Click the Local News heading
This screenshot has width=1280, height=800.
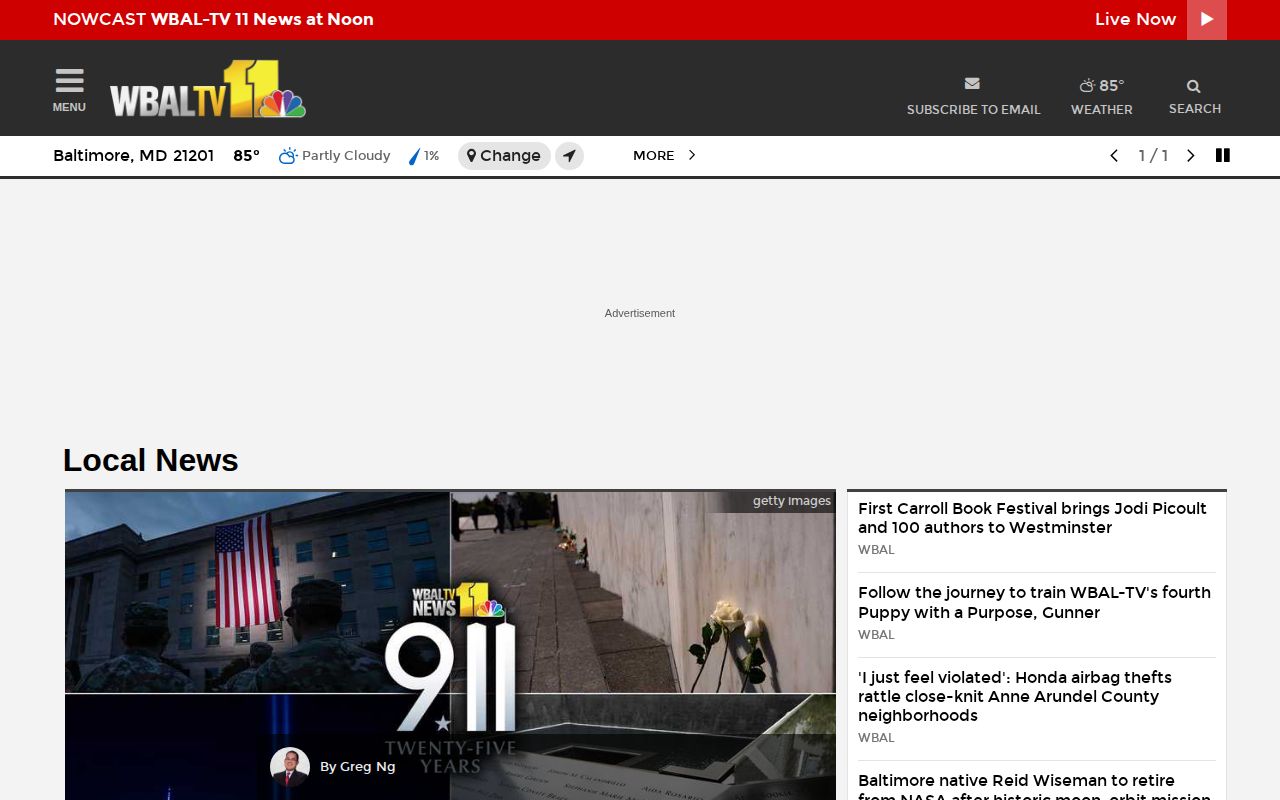[150, 460]
